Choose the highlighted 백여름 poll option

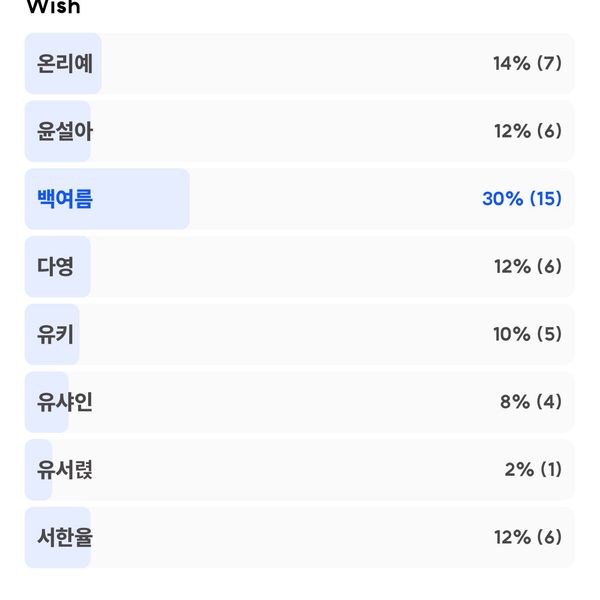click(300, 199)
